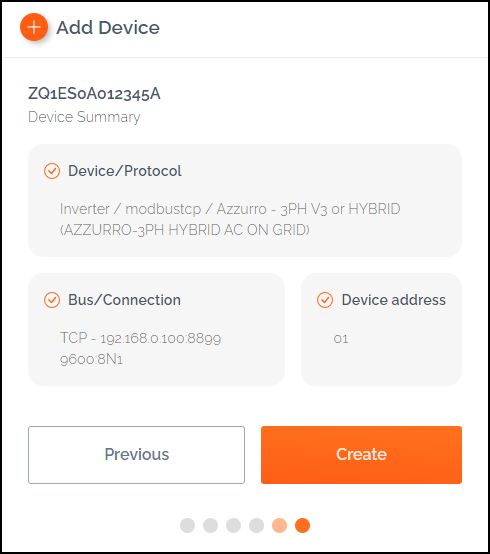Select the third step indicator dot
Image resolution: width=490 pixels, height=554 pixels.
point(234,525)
